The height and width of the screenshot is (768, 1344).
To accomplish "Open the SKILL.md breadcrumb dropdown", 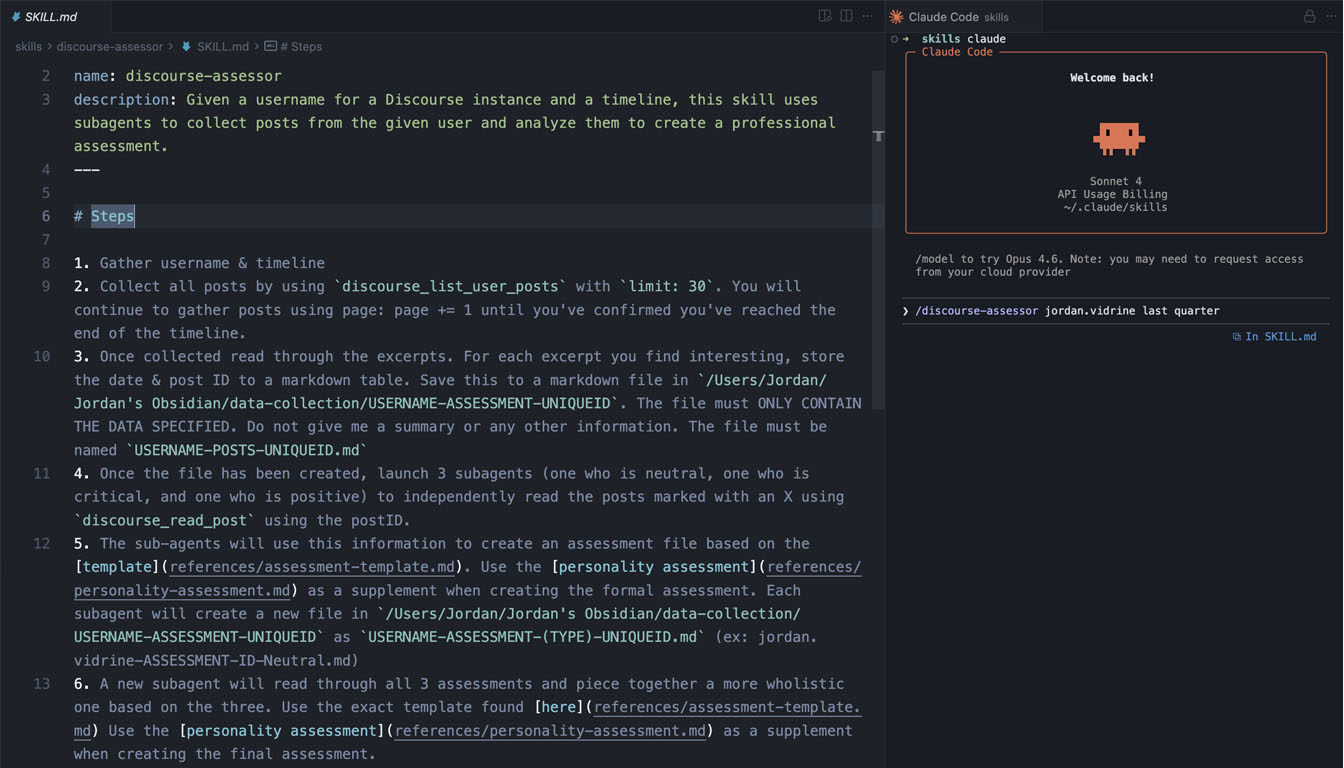I will 222,46.
